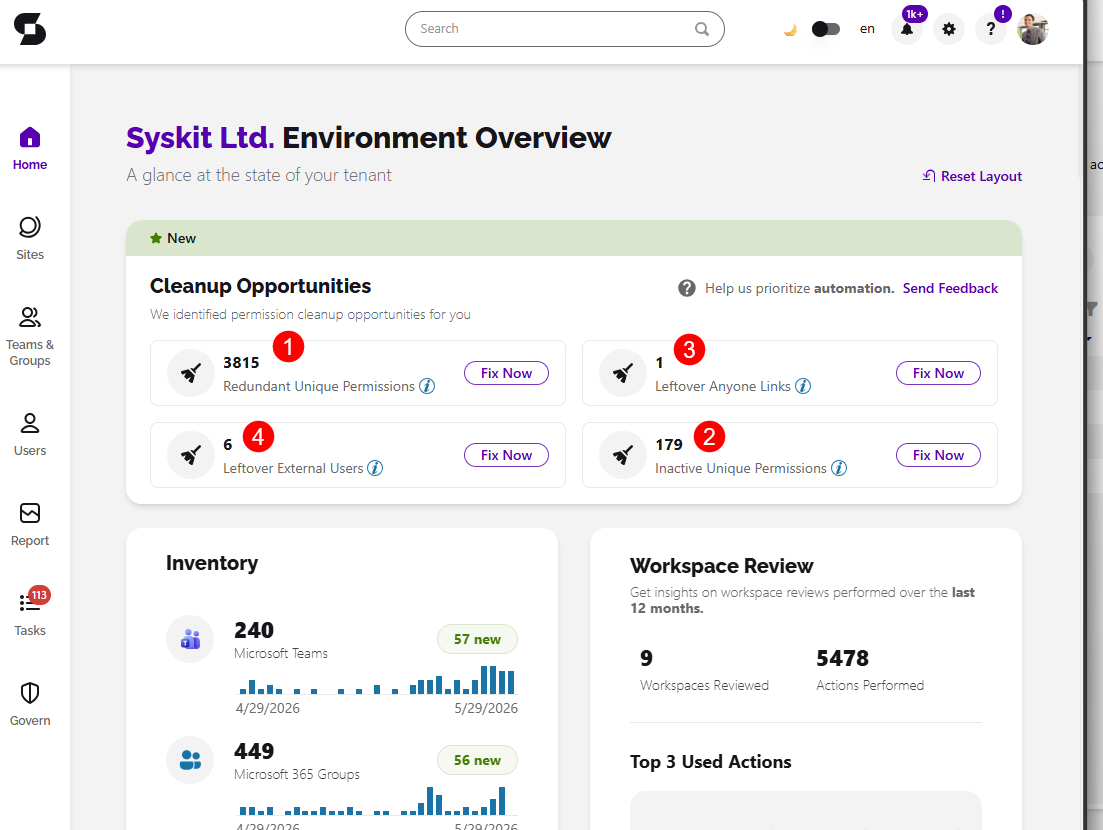
Task: Open the Sites navigation item
Action: pyautogui.click(x=30, y=239)
